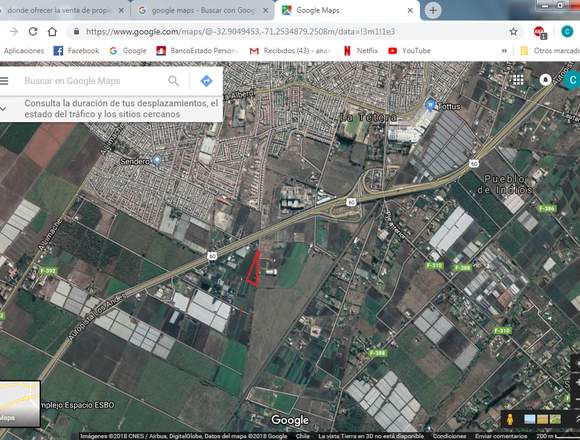
Task: Click the yellow imagery thumbnail near Pegman
Action: [542, 419]
